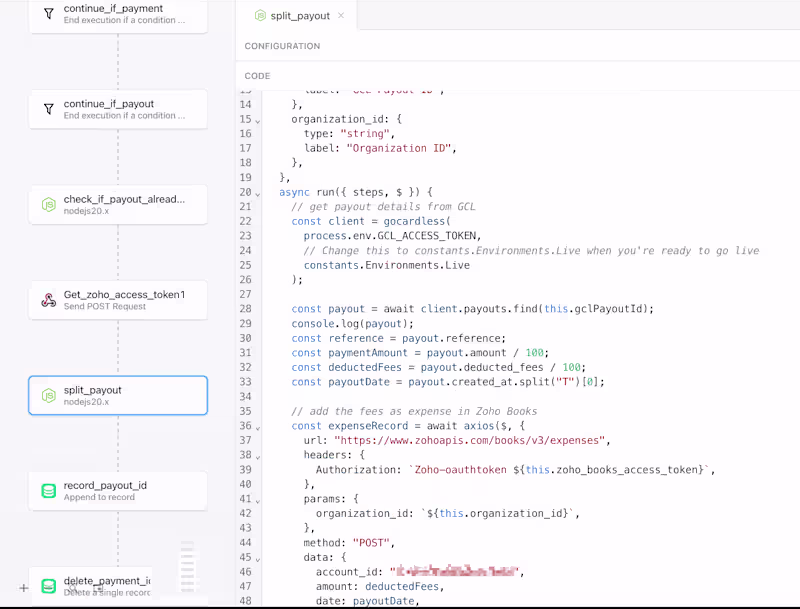Click the 'paymentAmount' variable on line 31
The height and width of the screenshot is (609, 800).
(x=368, y=352)
